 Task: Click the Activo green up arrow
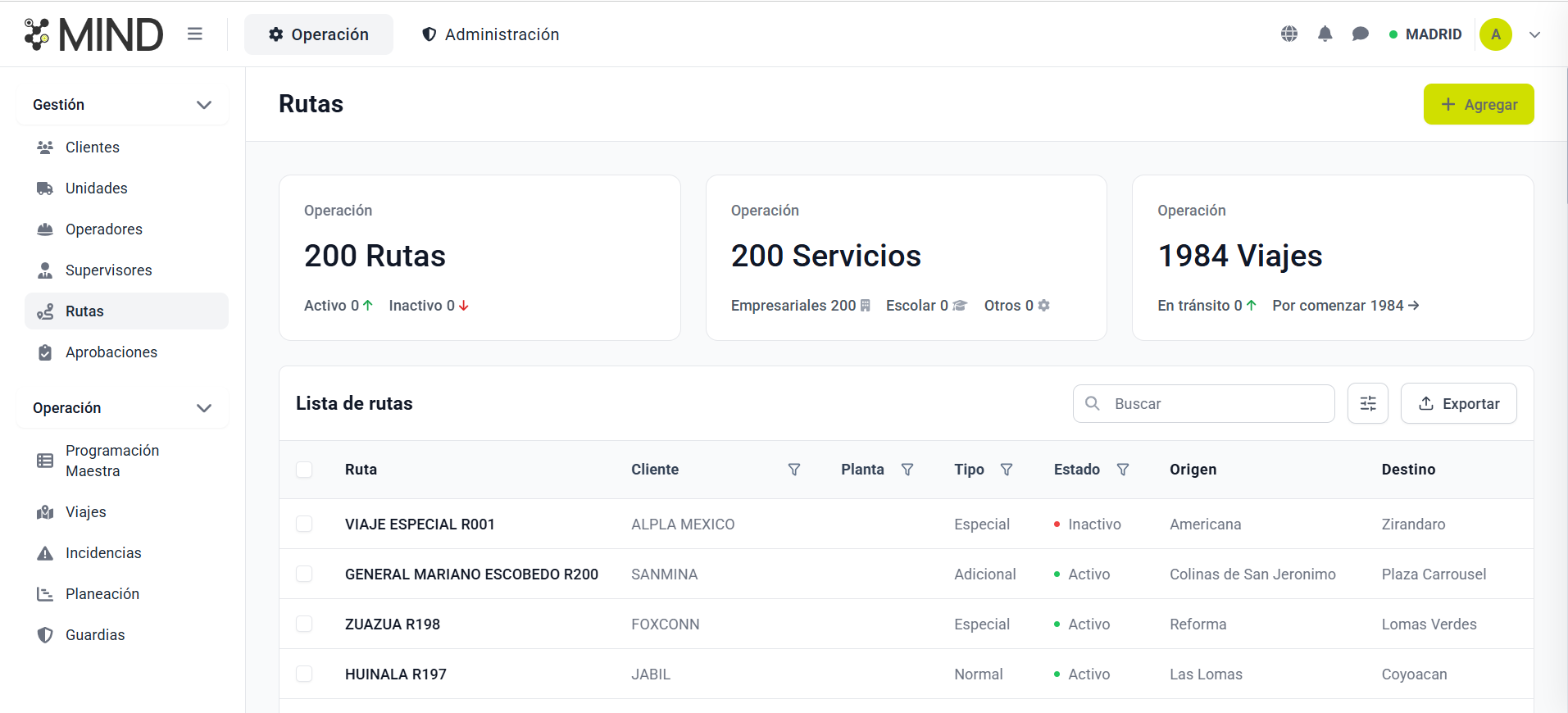pyautogui.click(x=368, y=306)
